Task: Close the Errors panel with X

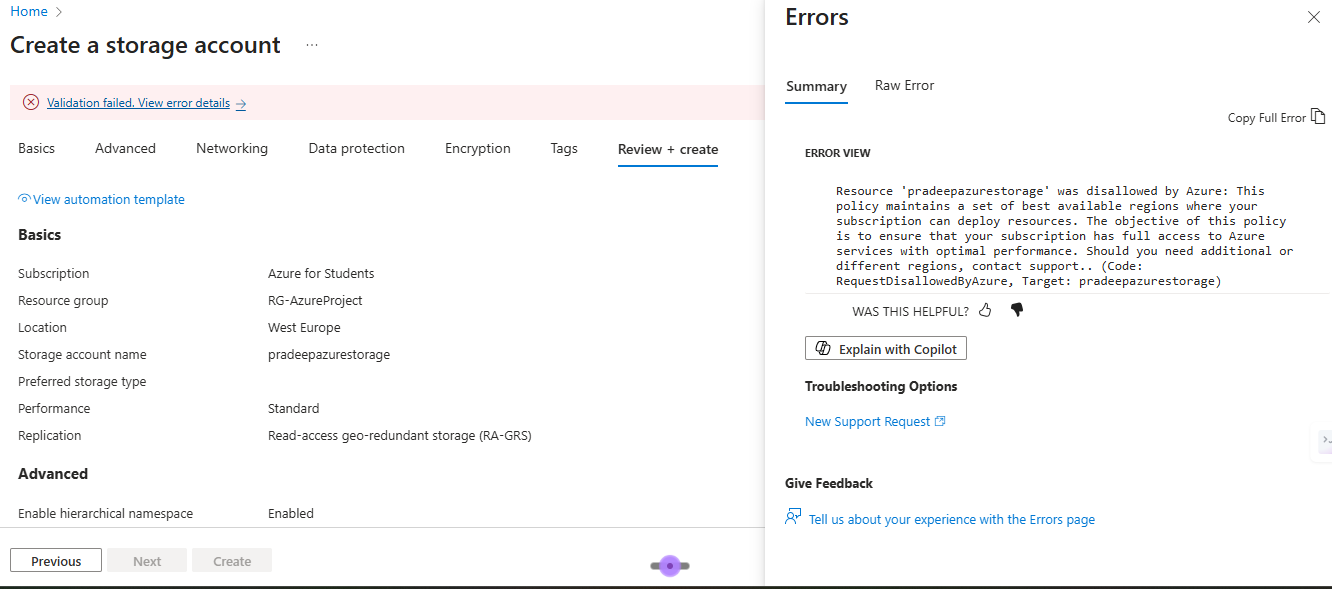Action: (1314, 17)
